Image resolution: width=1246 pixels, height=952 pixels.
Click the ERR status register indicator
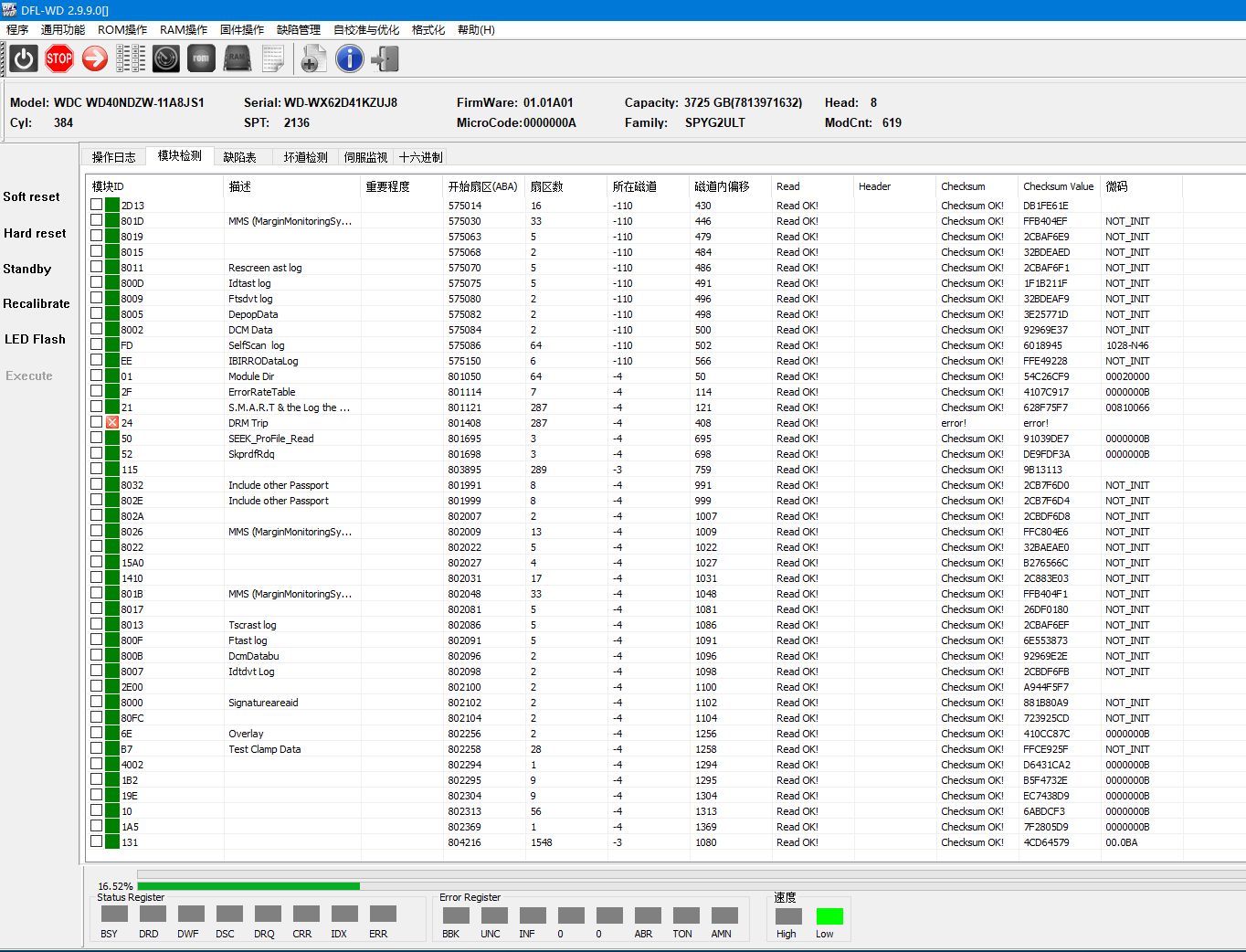pos(383,915)
